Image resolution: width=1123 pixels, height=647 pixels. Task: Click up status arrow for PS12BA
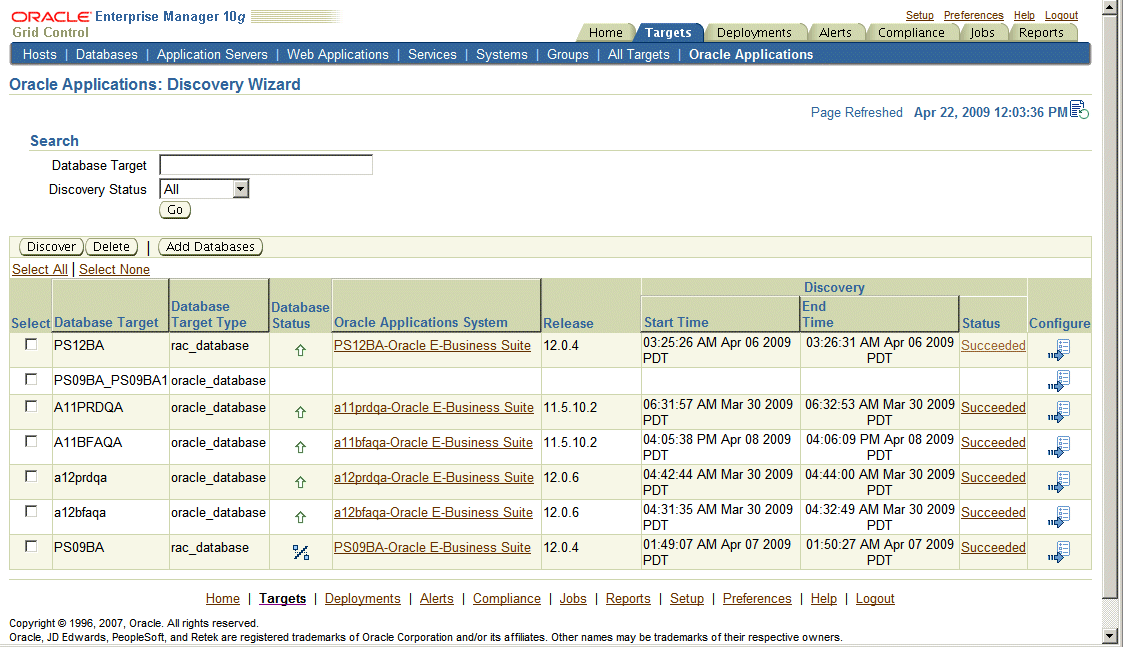pos(301,350)
